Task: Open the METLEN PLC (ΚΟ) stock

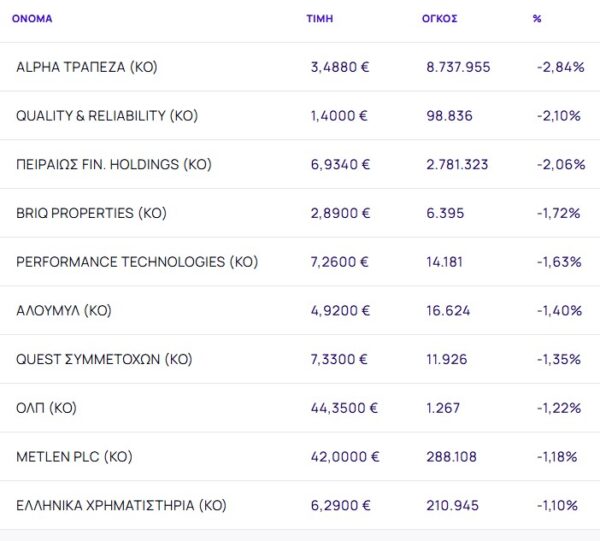Action: 74,457
